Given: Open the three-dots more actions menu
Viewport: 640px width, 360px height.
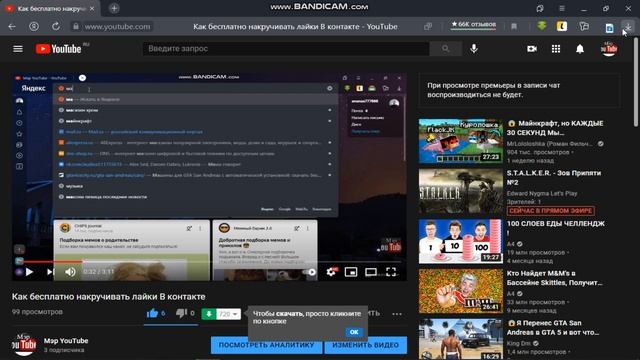Looking at the screenshot, I should click(397, 314).
